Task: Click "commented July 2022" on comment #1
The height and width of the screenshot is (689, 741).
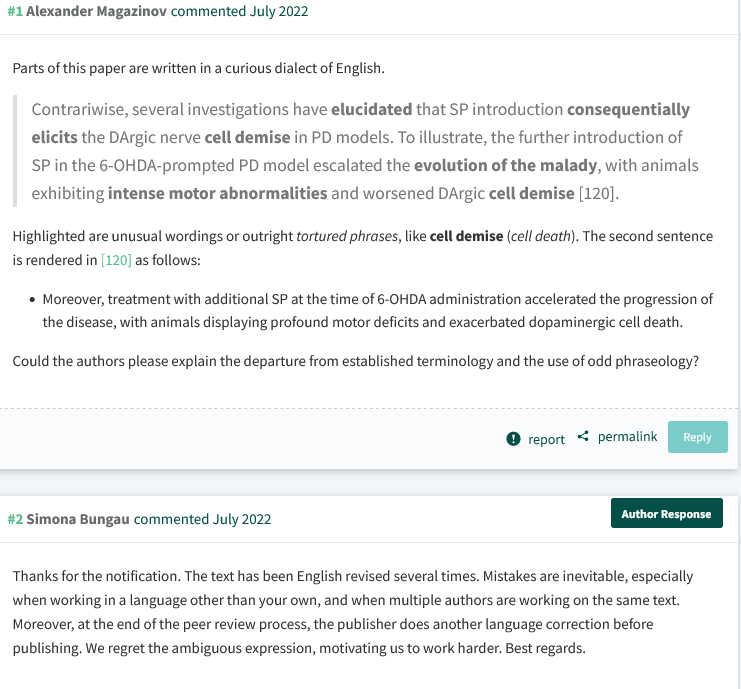Action: click(240, 12)
